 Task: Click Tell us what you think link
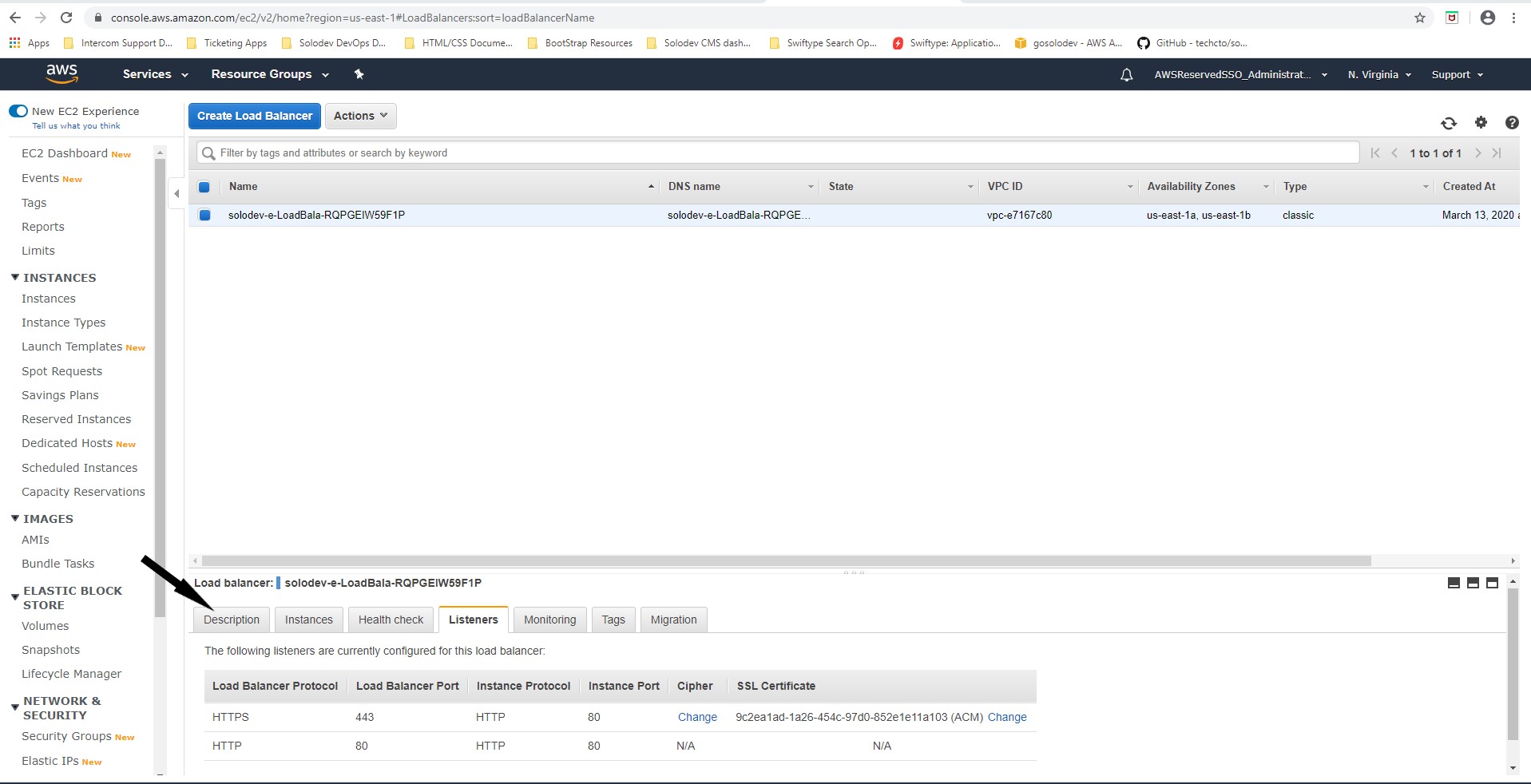76,126
